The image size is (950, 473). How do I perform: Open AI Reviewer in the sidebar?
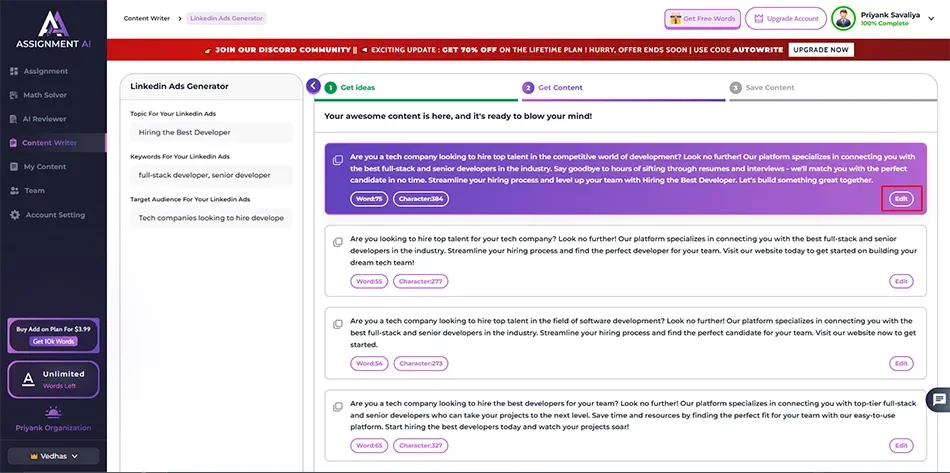[45, 119]
